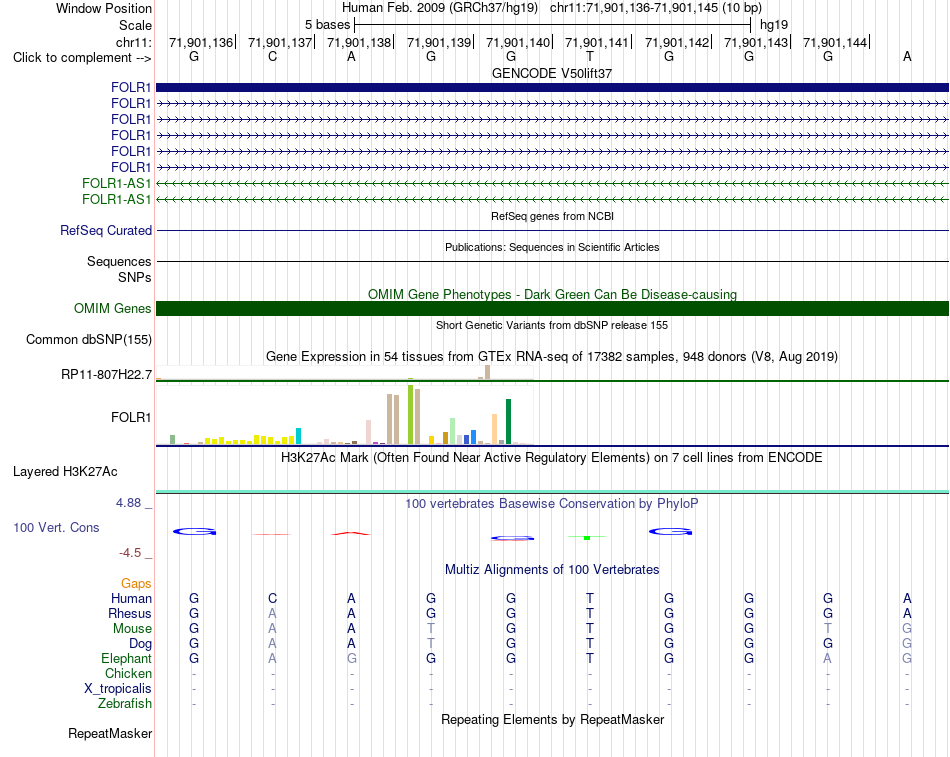Open the RefSeq Curated track label
950x757 pixels.
pyautogui.click(x=106, y=230)
